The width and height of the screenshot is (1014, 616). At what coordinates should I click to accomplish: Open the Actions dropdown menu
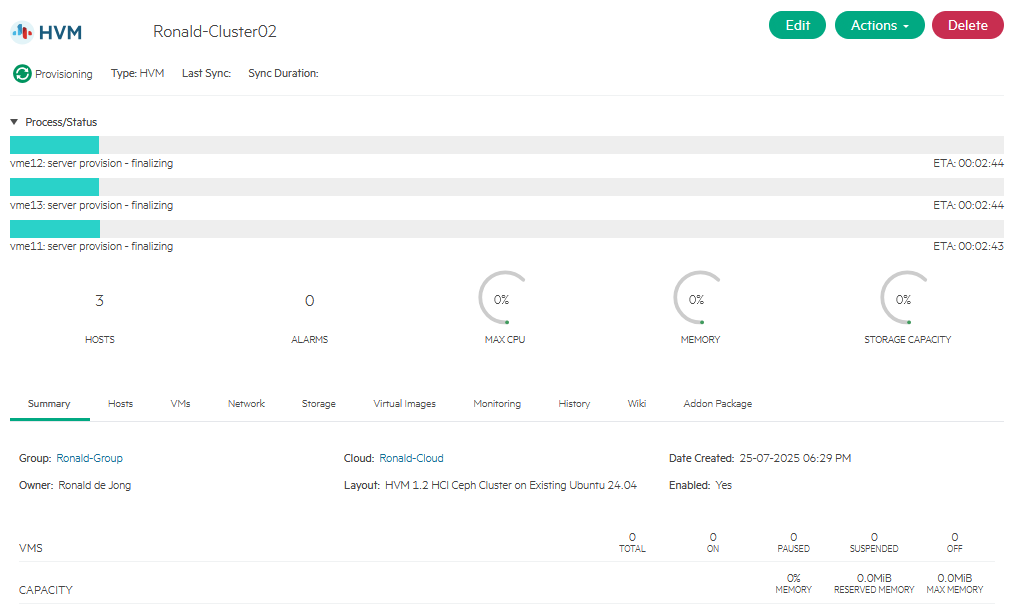pos(879,26)
